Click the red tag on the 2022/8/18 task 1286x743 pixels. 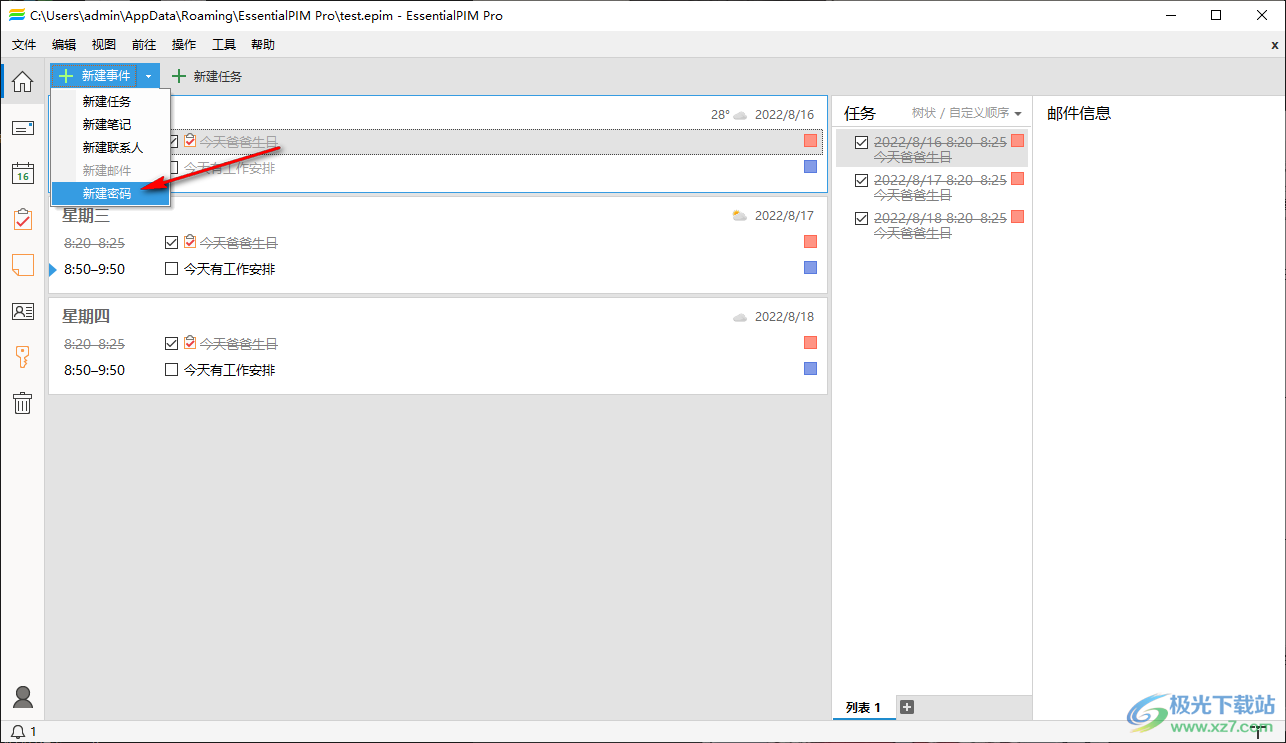[1018, 217]
